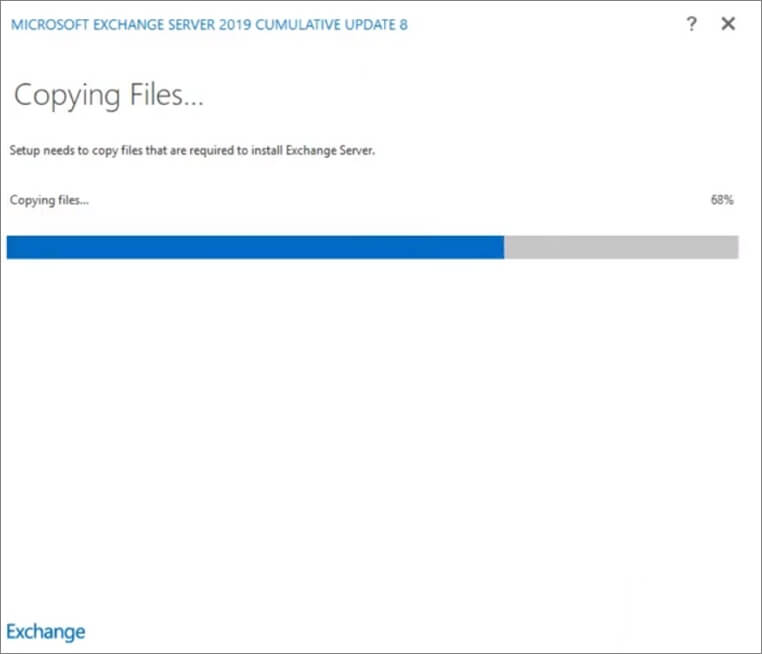The image size is (762, 654).
Task: Click the Cumulative Update 8 window title
Action: click(209, 25)
